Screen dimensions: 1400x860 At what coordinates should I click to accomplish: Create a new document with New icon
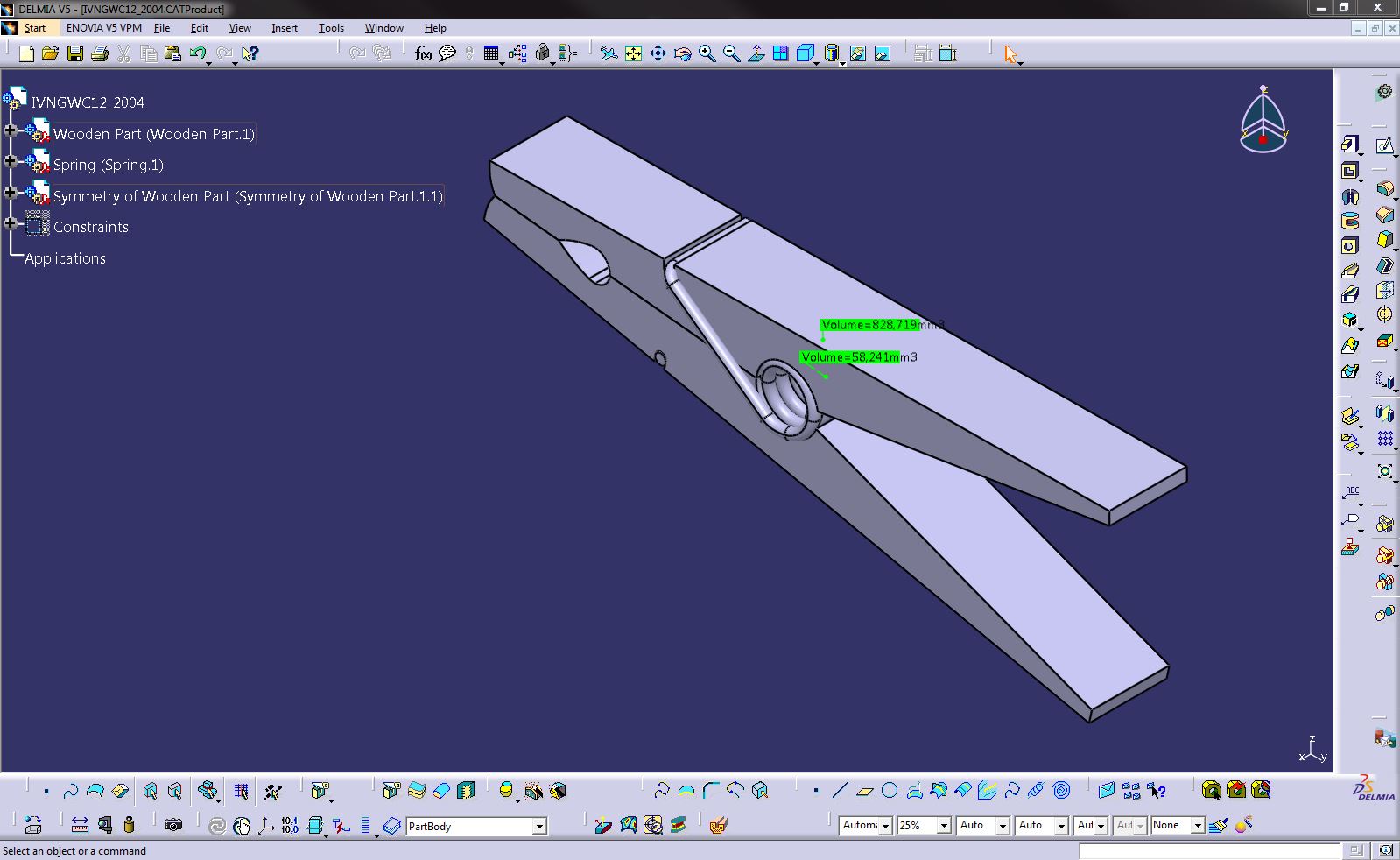(x=26, y=53)
